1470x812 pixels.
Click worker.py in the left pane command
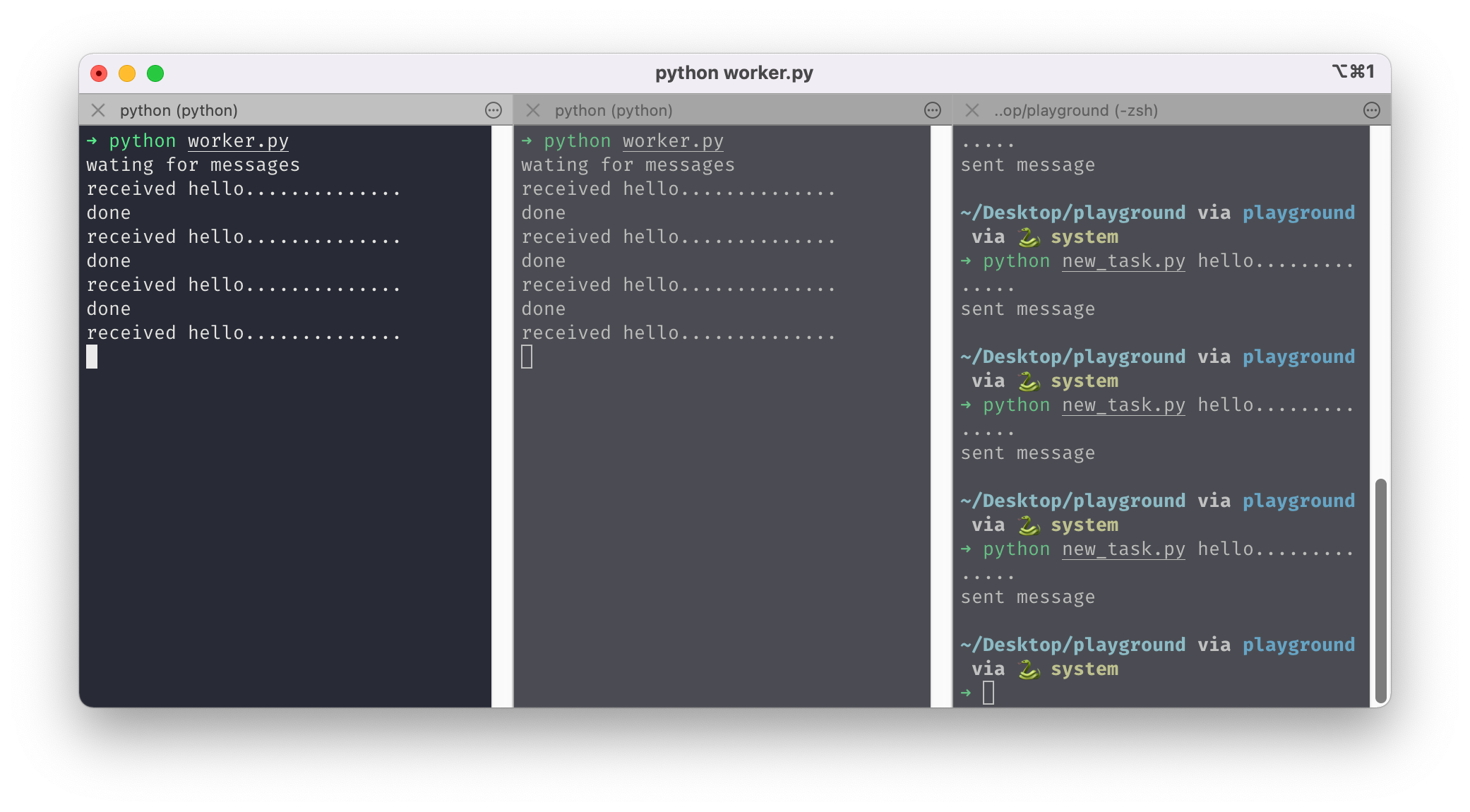[238, 141]
